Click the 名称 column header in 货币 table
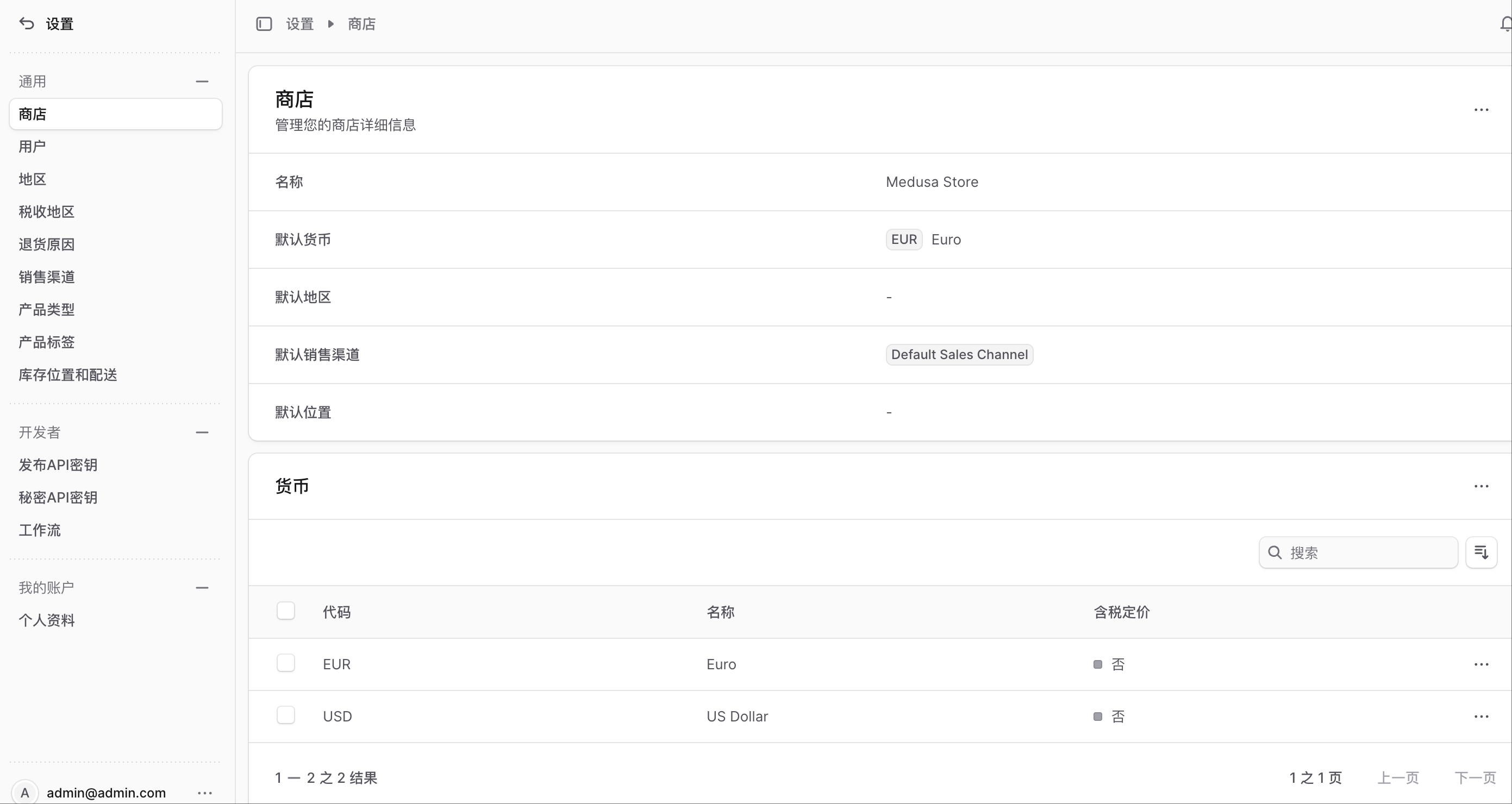Image resolution: width=1512 pixels, height=804 pixels. click(721, 612)
